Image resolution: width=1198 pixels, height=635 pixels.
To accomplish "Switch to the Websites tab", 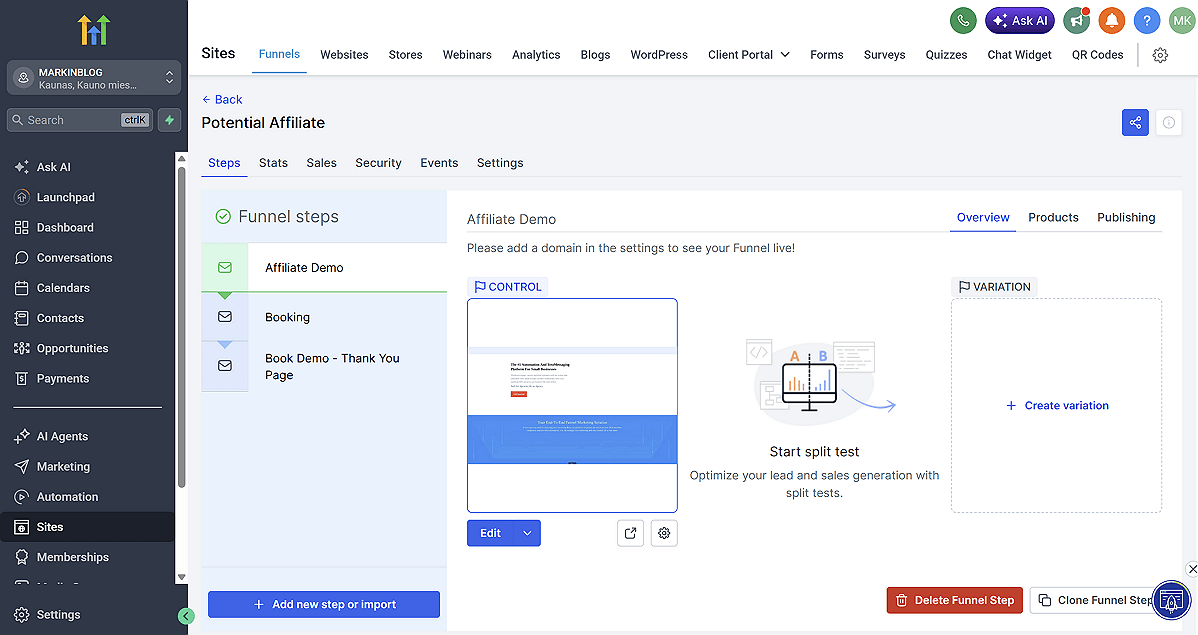I will point(344,55).
